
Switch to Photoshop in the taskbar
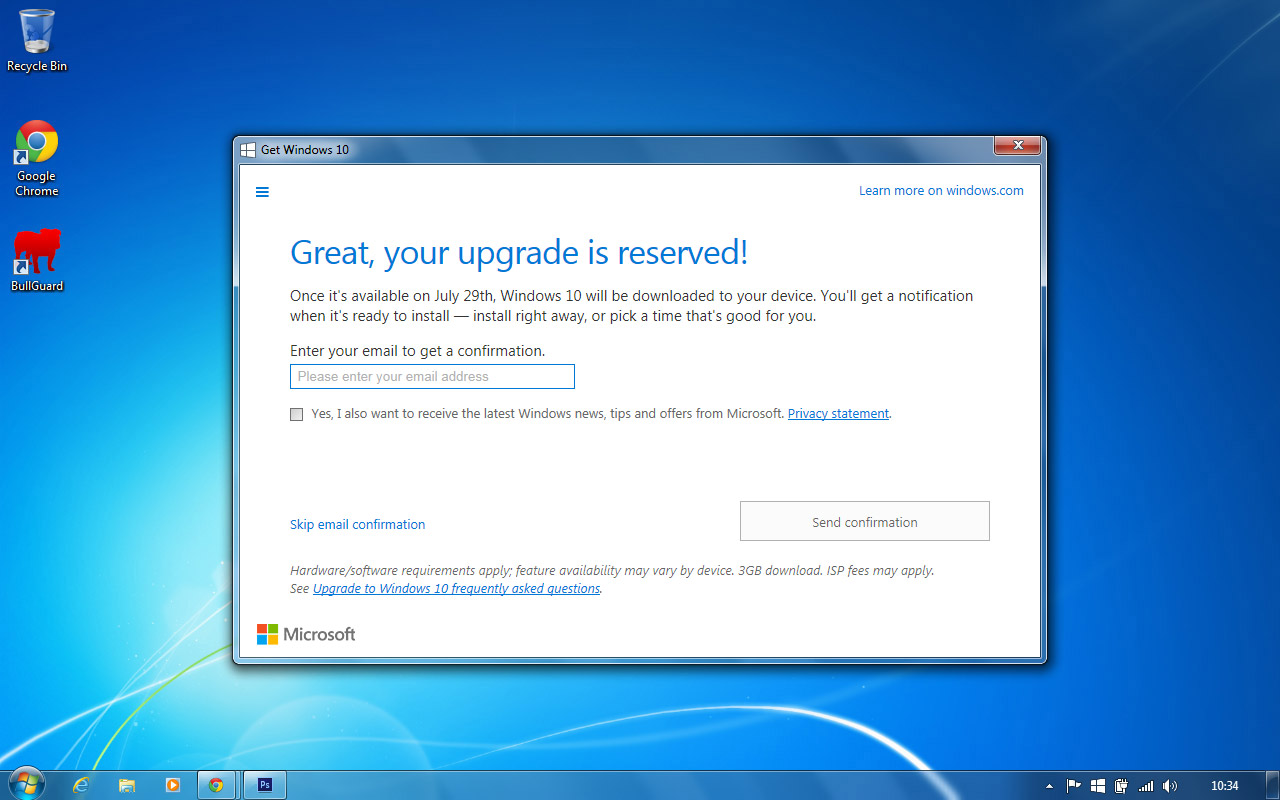click(265, 785)
